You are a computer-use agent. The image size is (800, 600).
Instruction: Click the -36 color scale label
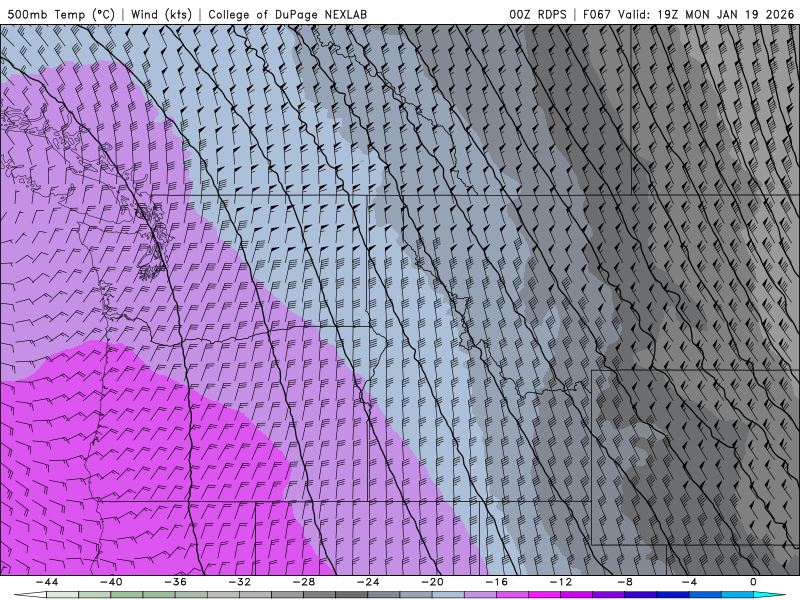175,582
